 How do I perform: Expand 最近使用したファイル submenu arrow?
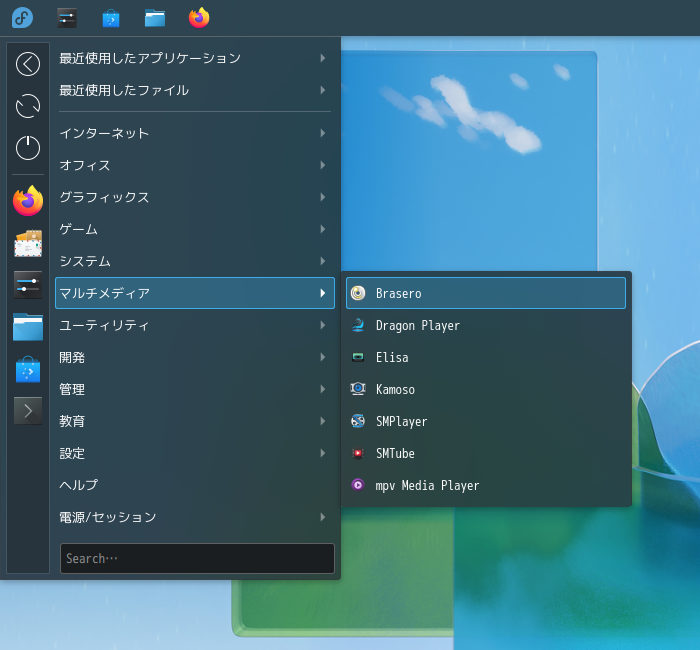[x=322, y=90]
